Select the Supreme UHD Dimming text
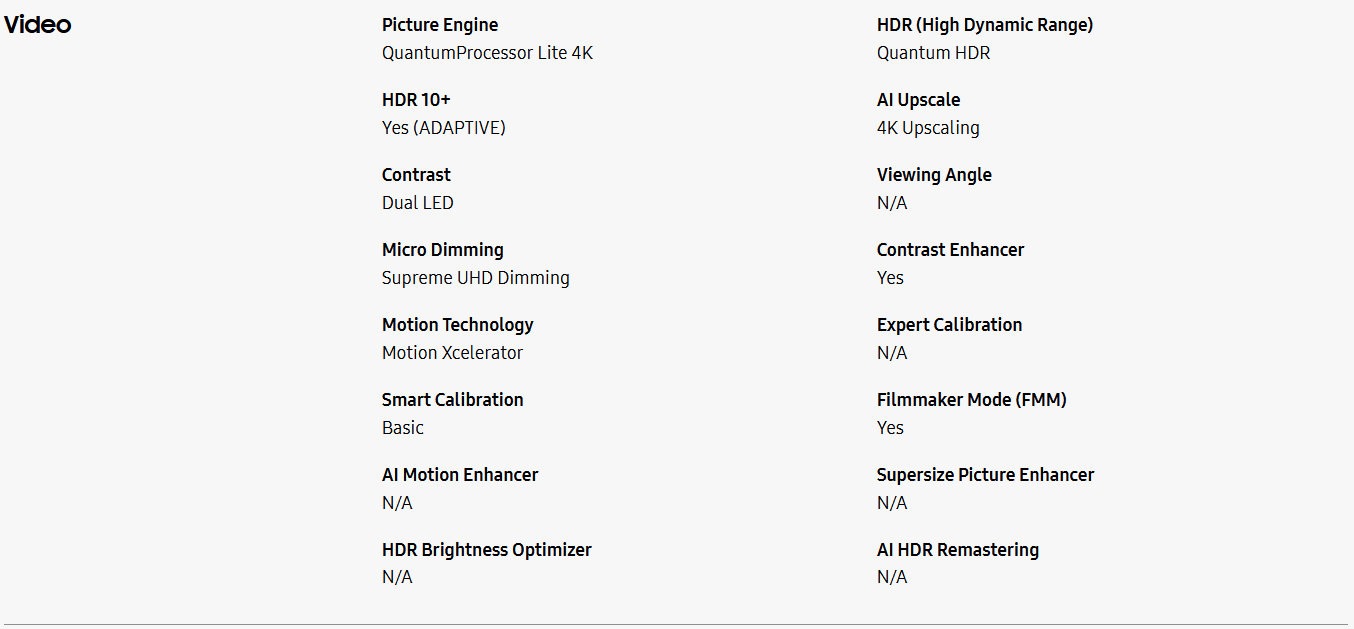 475,278
